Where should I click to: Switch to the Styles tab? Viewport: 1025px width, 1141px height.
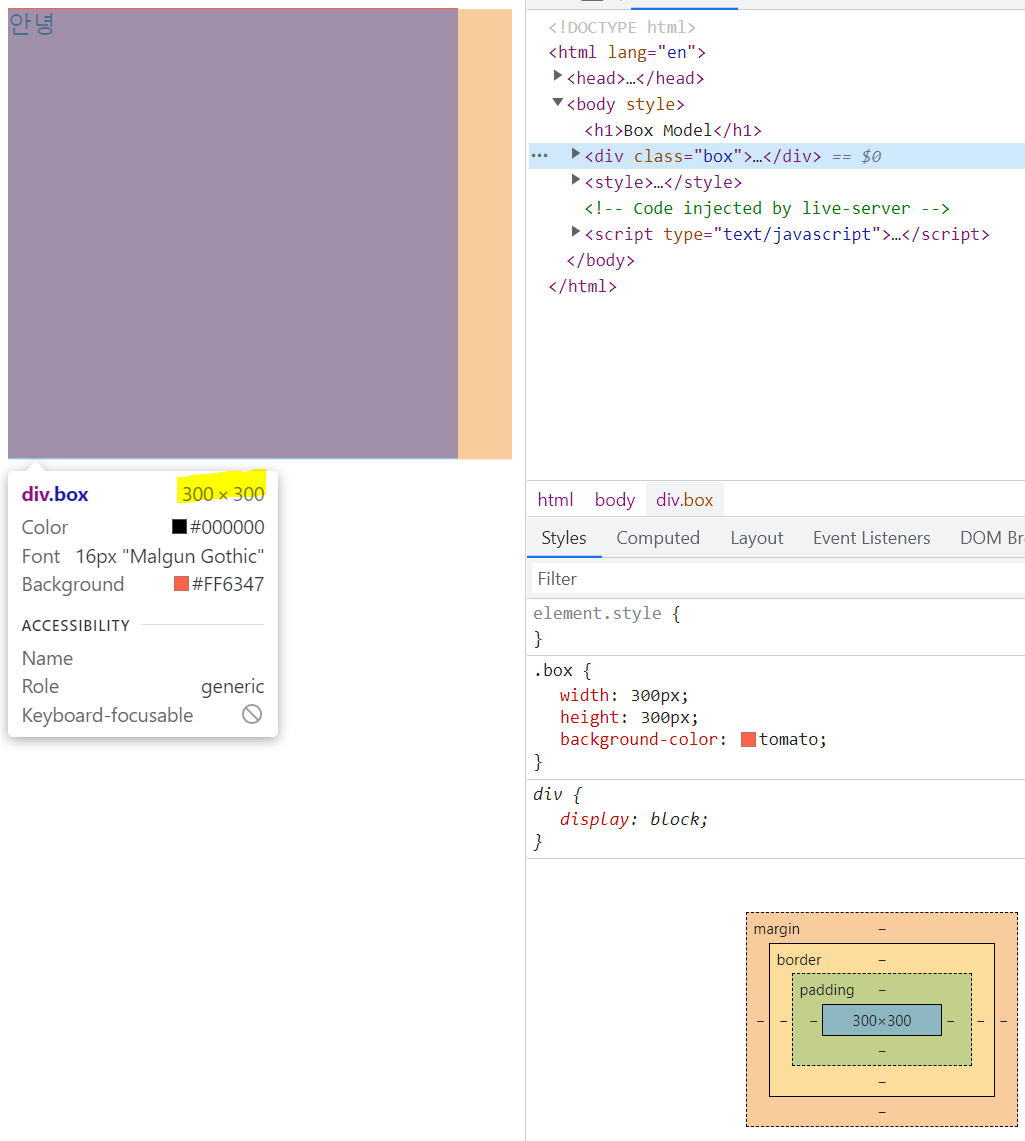pos(564,538)
